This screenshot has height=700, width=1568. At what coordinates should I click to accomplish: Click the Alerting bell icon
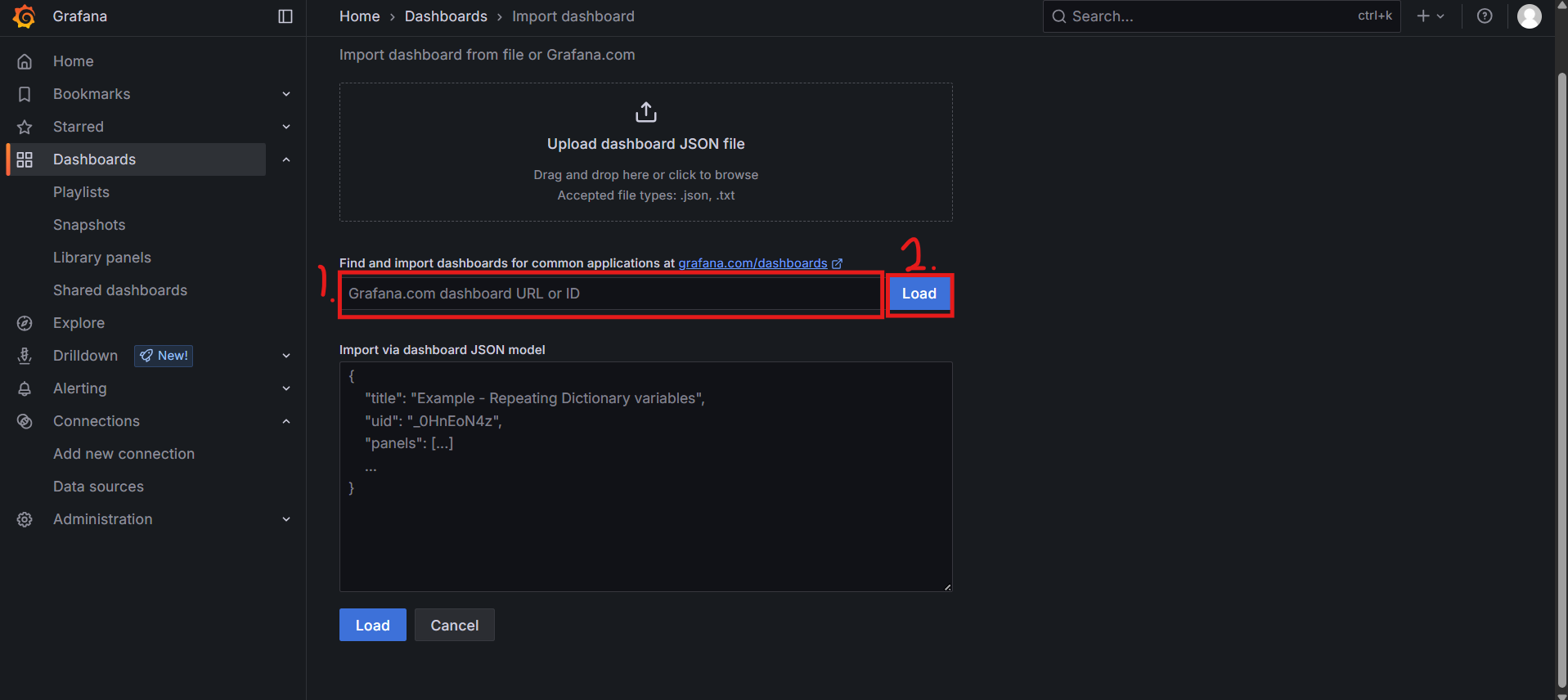tap(25, 388)
